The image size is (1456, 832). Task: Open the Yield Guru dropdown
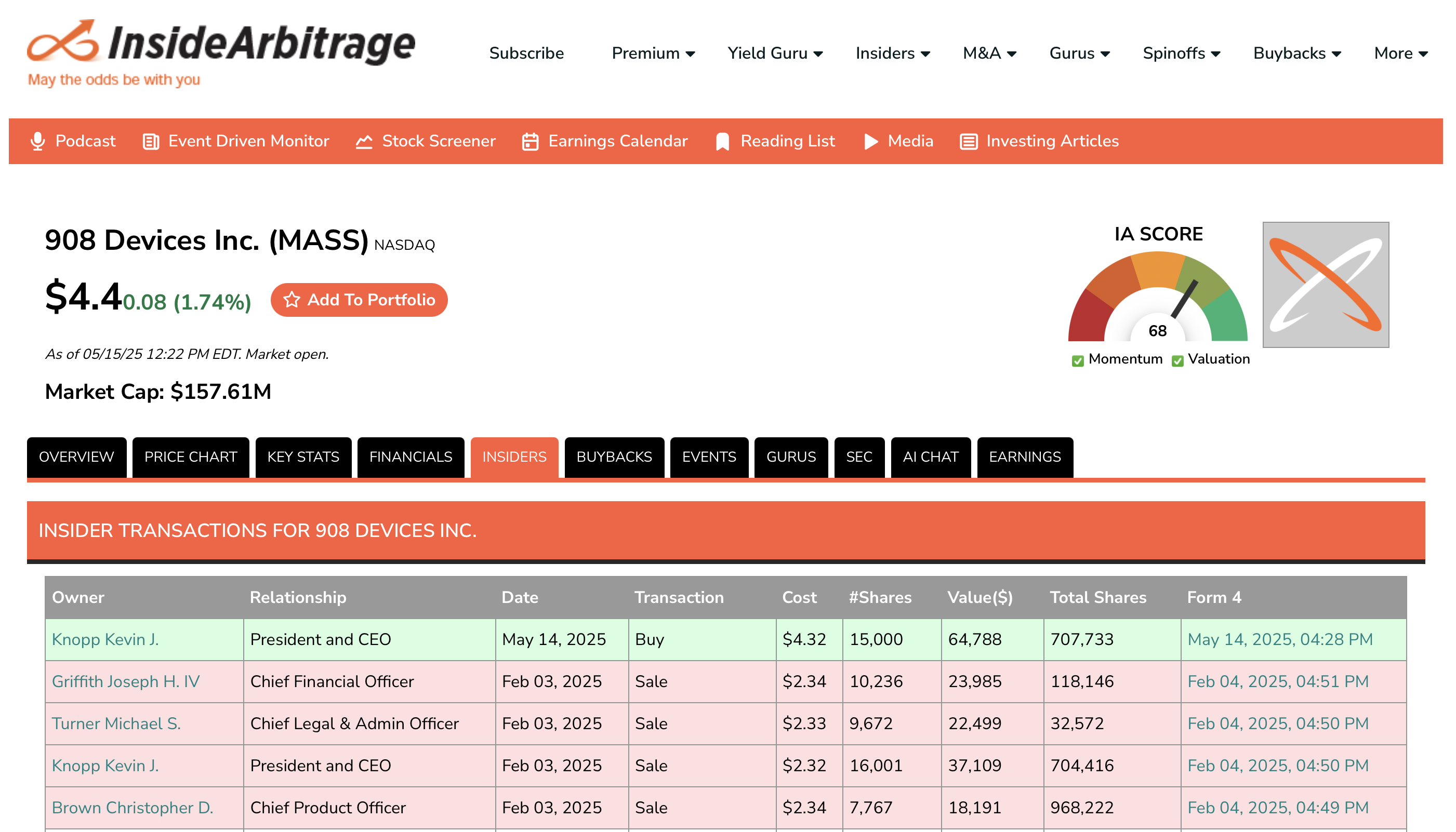tap(775, 53)
